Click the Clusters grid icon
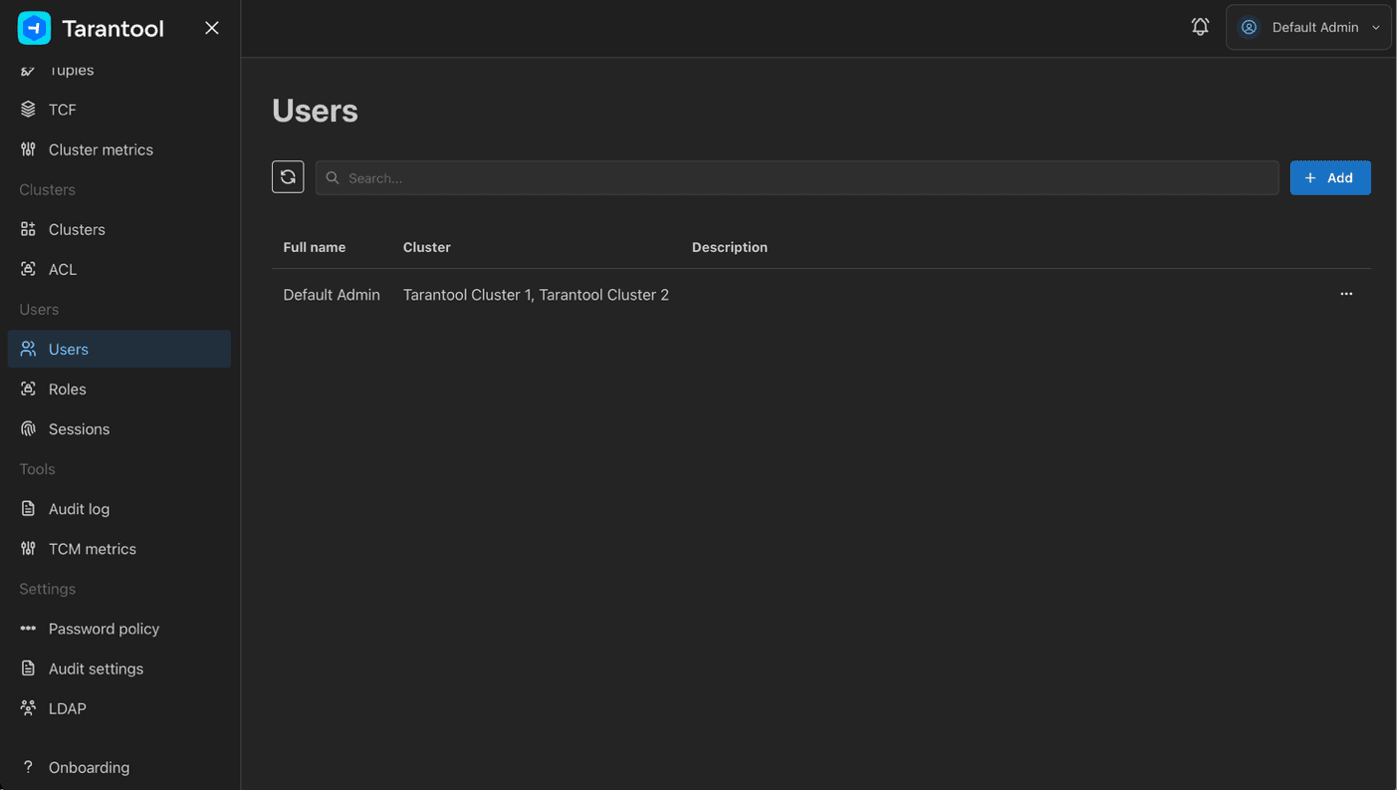This screenshot has height=794, width=1399. pos(28,230)
